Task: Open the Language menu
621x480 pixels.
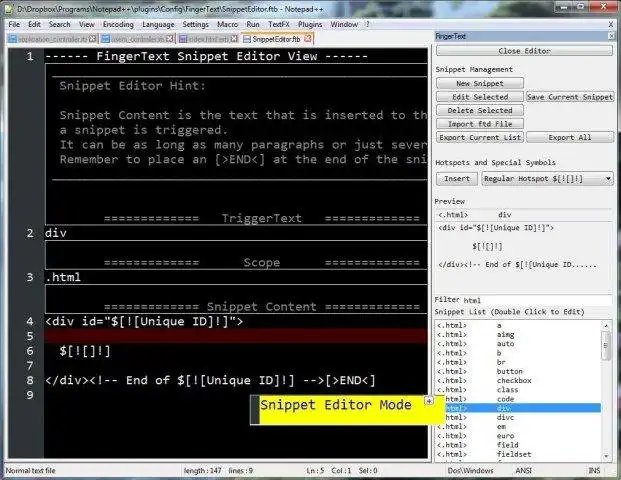Action: coord(158,24)
